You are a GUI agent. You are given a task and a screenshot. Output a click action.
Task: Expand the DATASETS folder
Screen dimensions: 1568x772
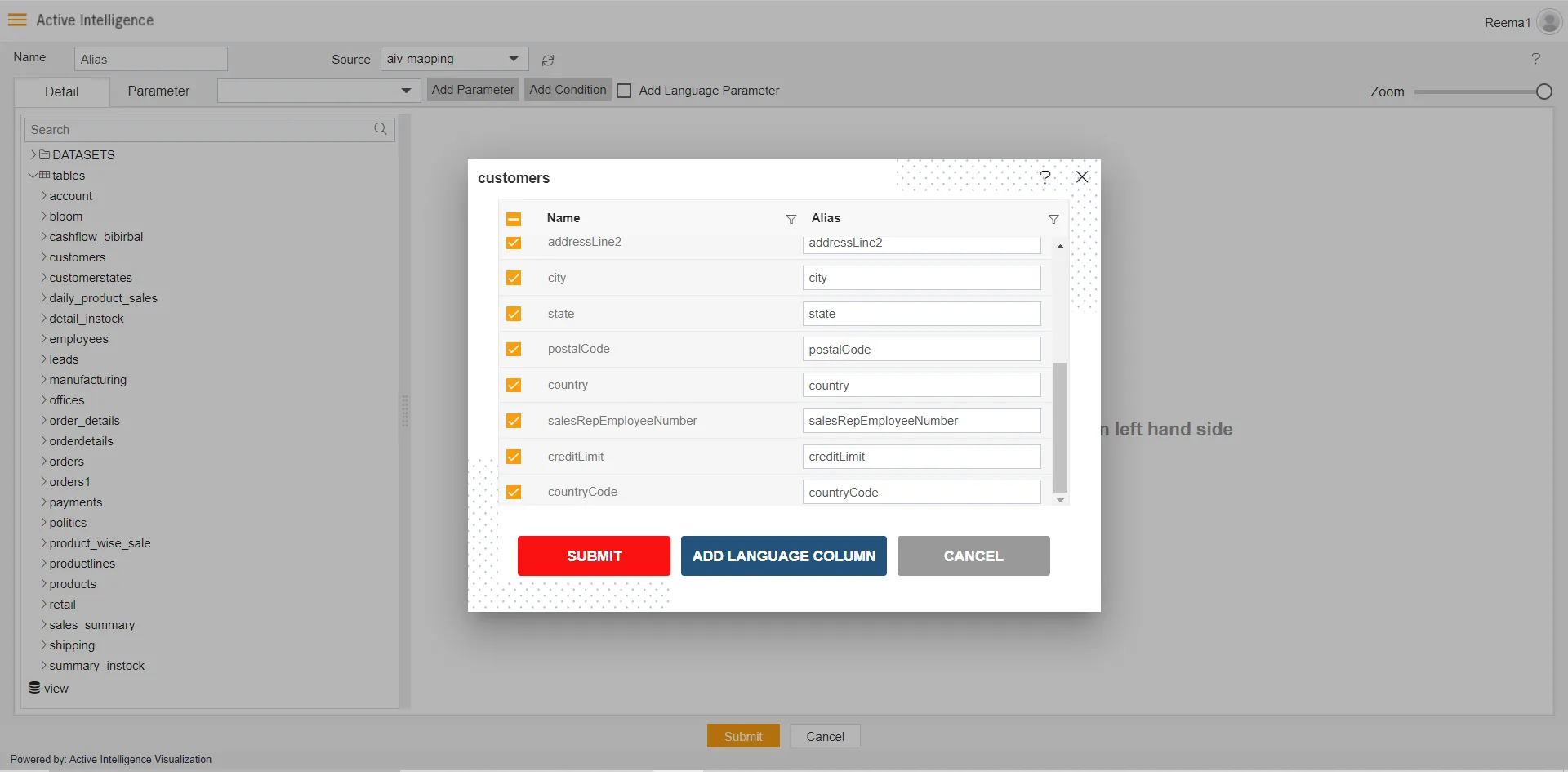pos(34,154)
